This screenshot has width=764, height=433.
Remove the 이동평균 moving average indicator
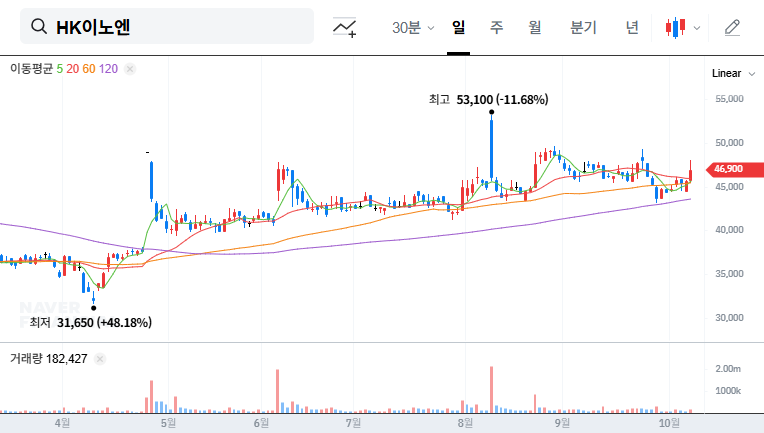[130, 69]
